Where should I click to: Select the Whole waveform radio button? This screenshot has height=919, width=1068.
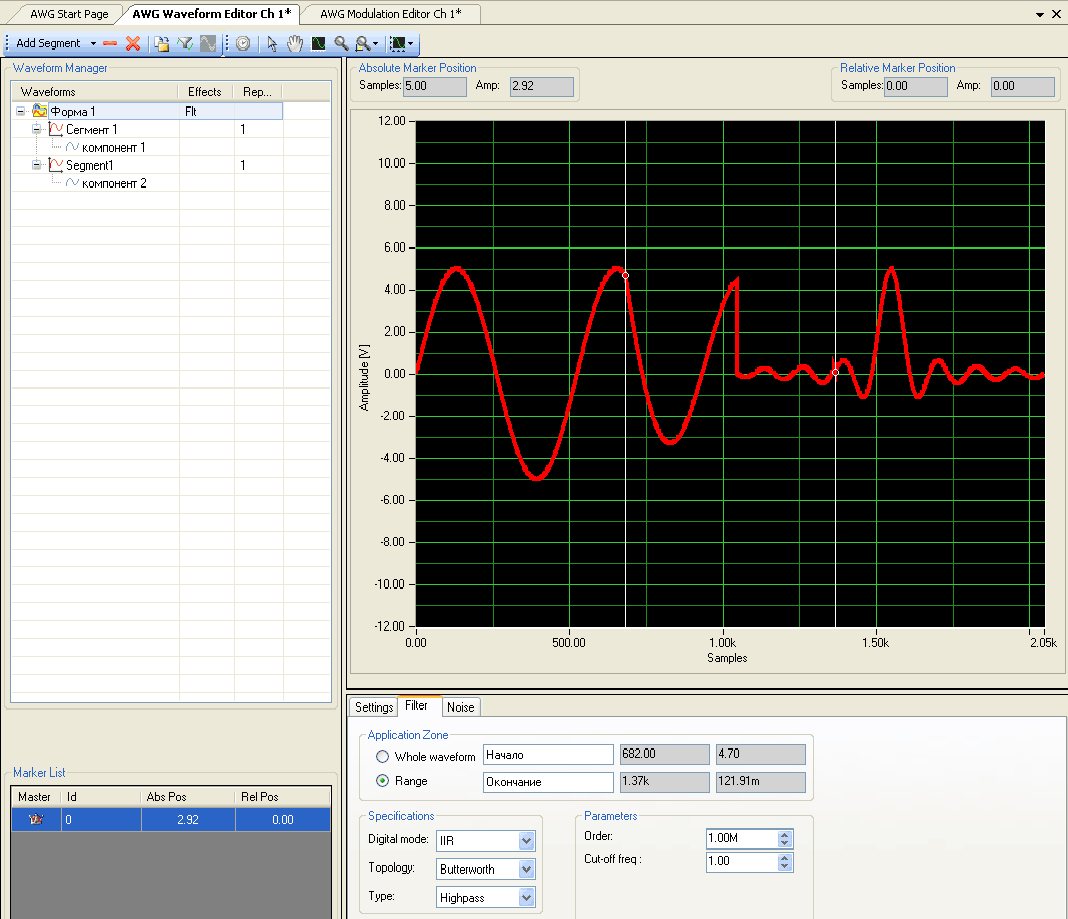382,757
